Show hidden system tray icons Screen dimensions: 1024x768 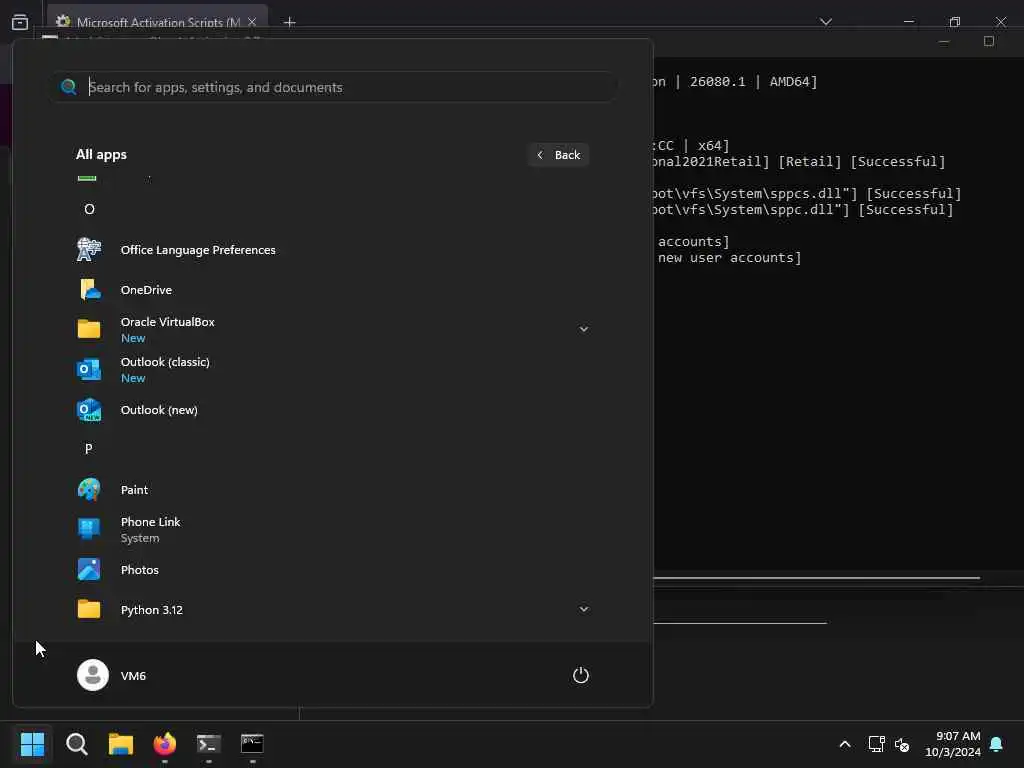coord(844,744)
